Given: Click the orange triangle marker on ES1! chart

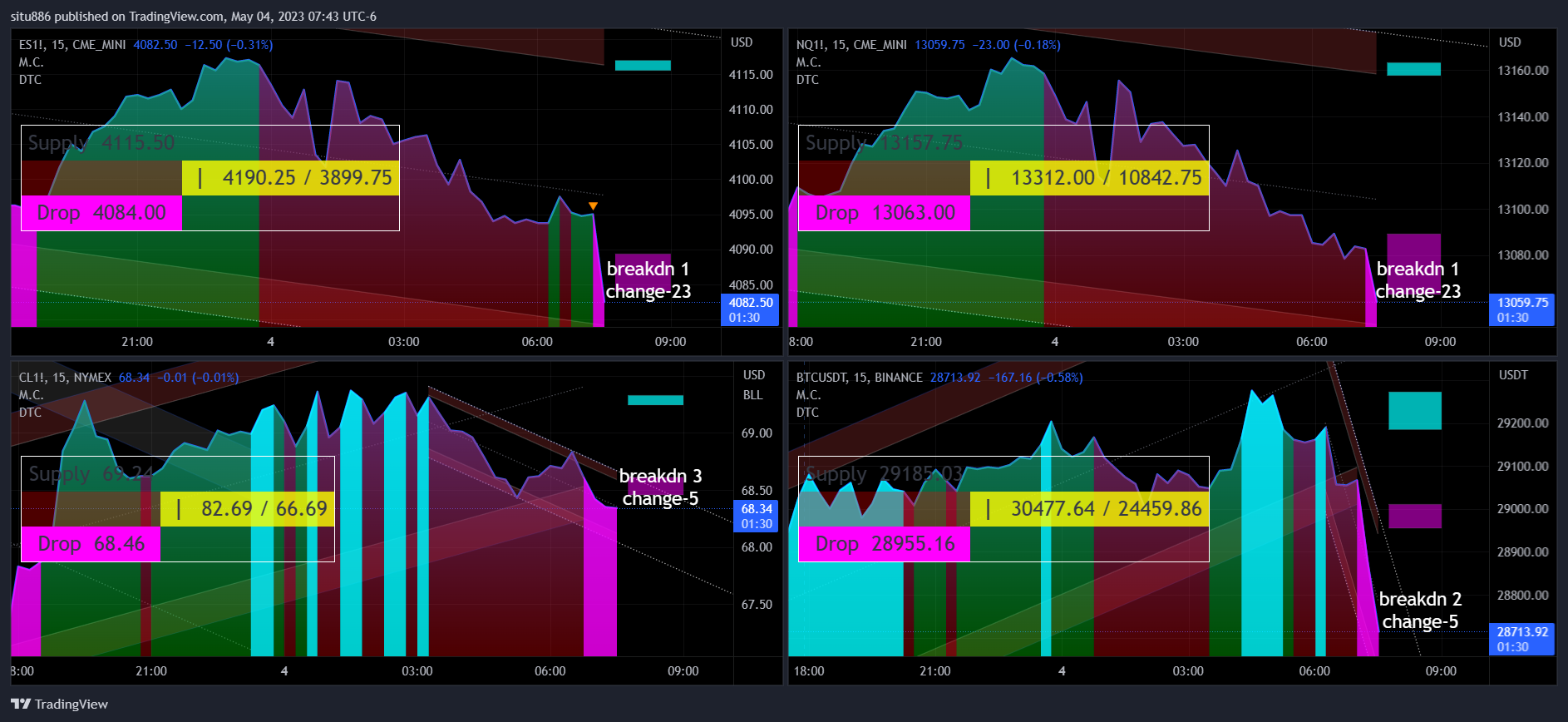Looking at the screenshot, I should tap(593, 206).
